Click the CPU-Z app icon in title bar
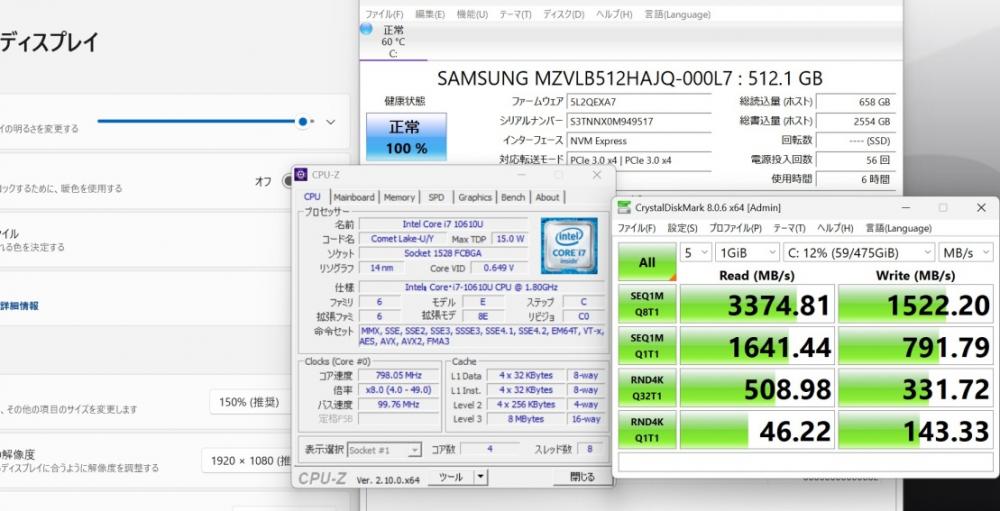This screenshot has width=1000, height=511. (300, 175)
